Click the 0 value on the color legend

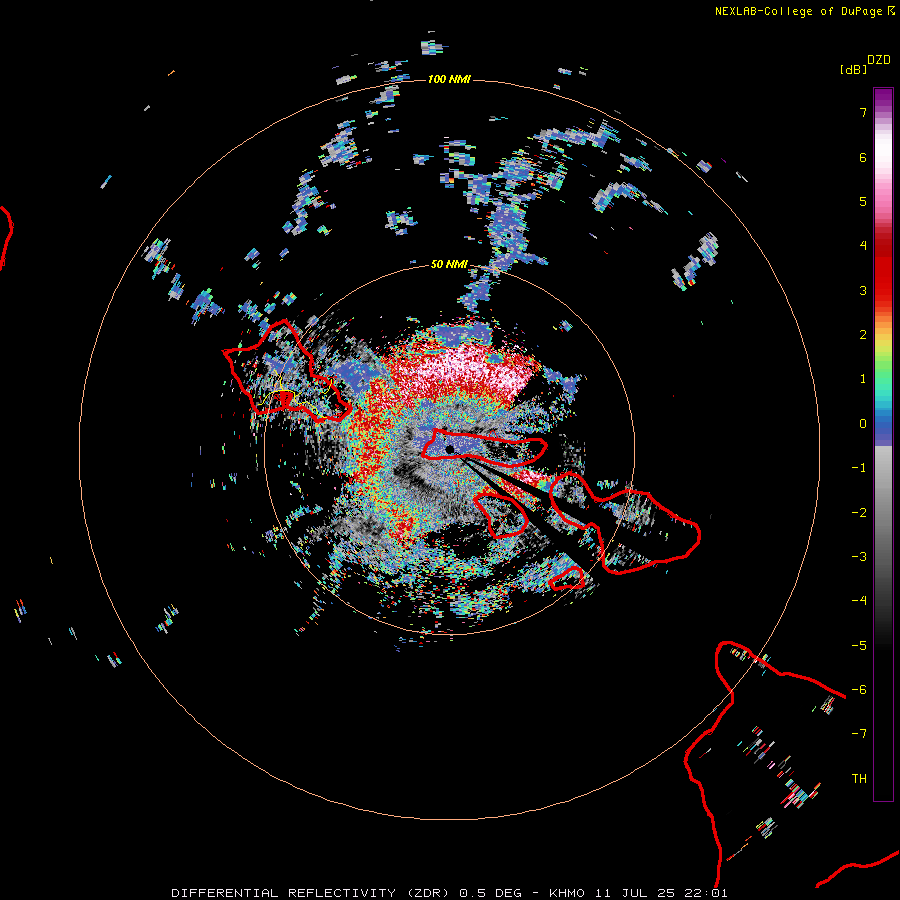[x=863, y=424]
